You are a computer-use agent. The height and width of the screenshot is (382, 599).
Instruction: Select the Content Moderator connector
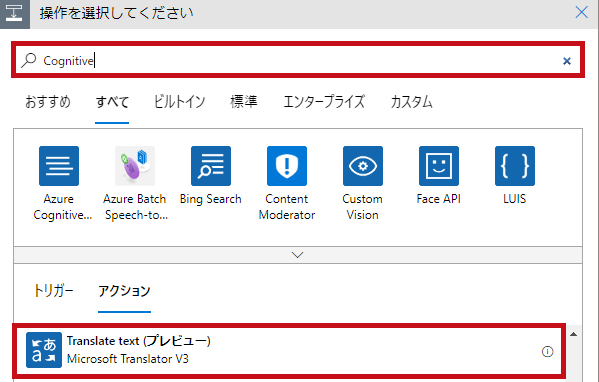(x=287, y=166)
